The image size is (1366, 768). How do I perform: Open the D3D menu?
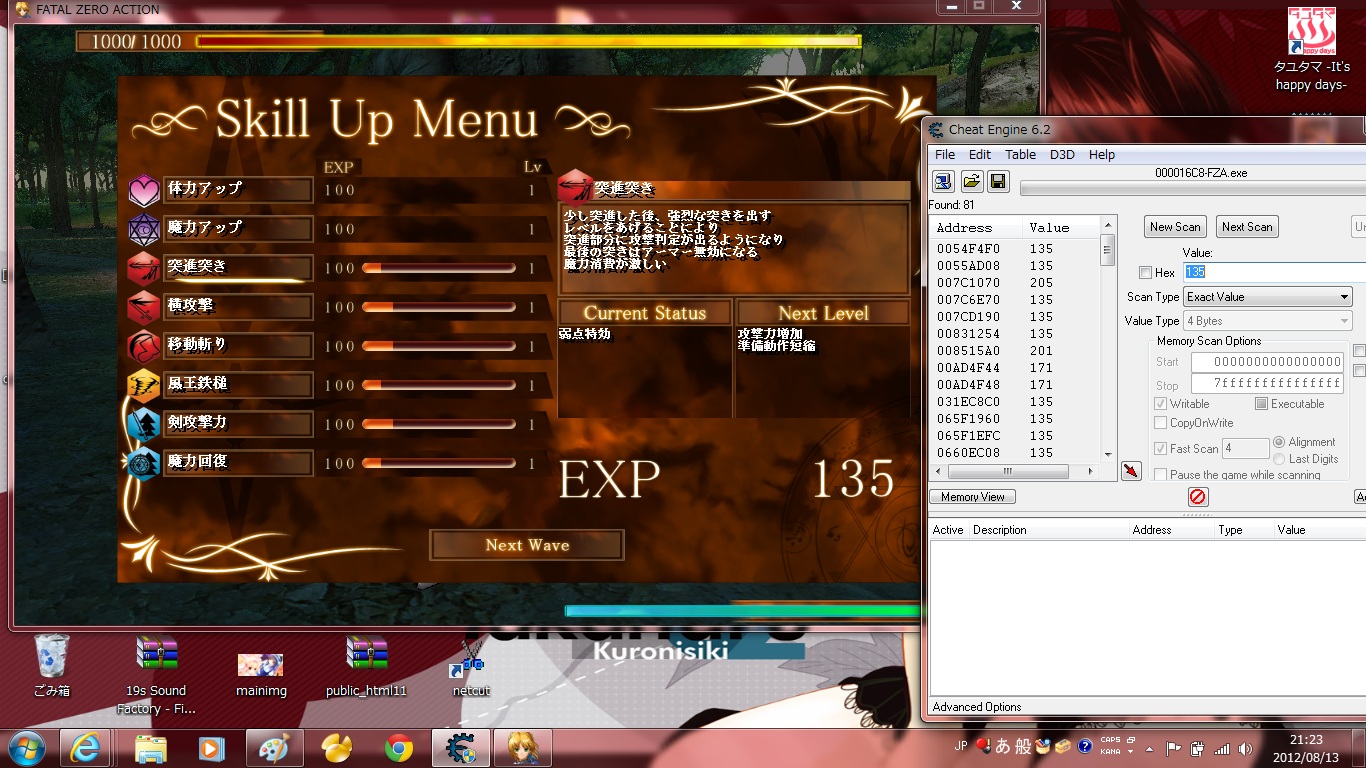point(1062,155)
